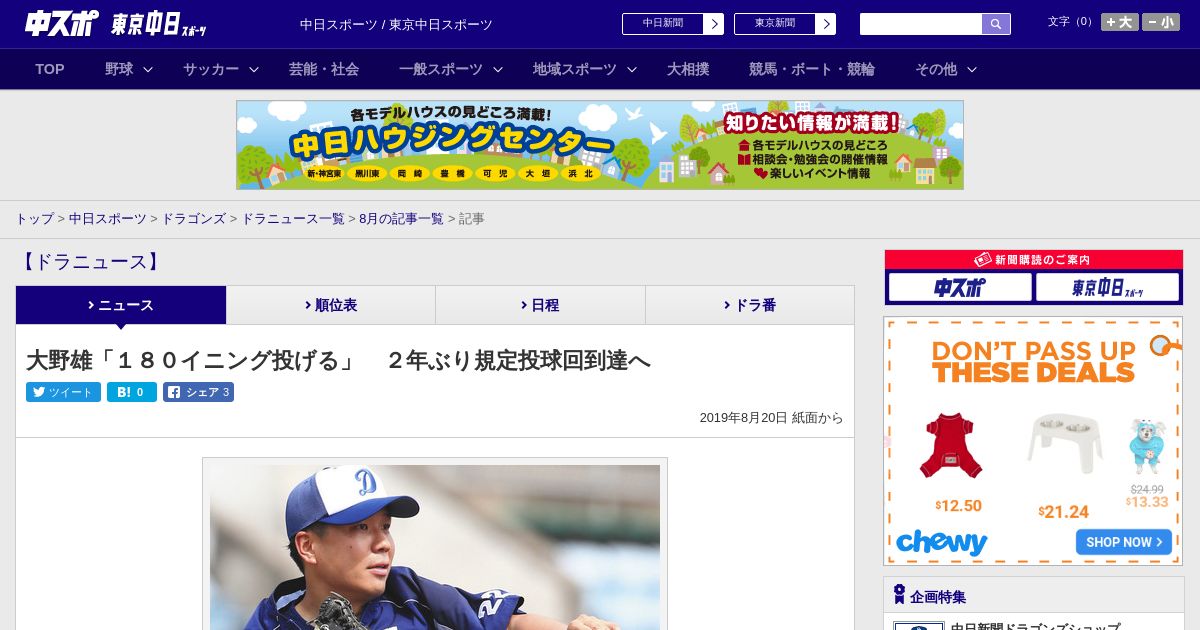
Task: Expand the 野球 menu chevron
Action: point(148,69)
